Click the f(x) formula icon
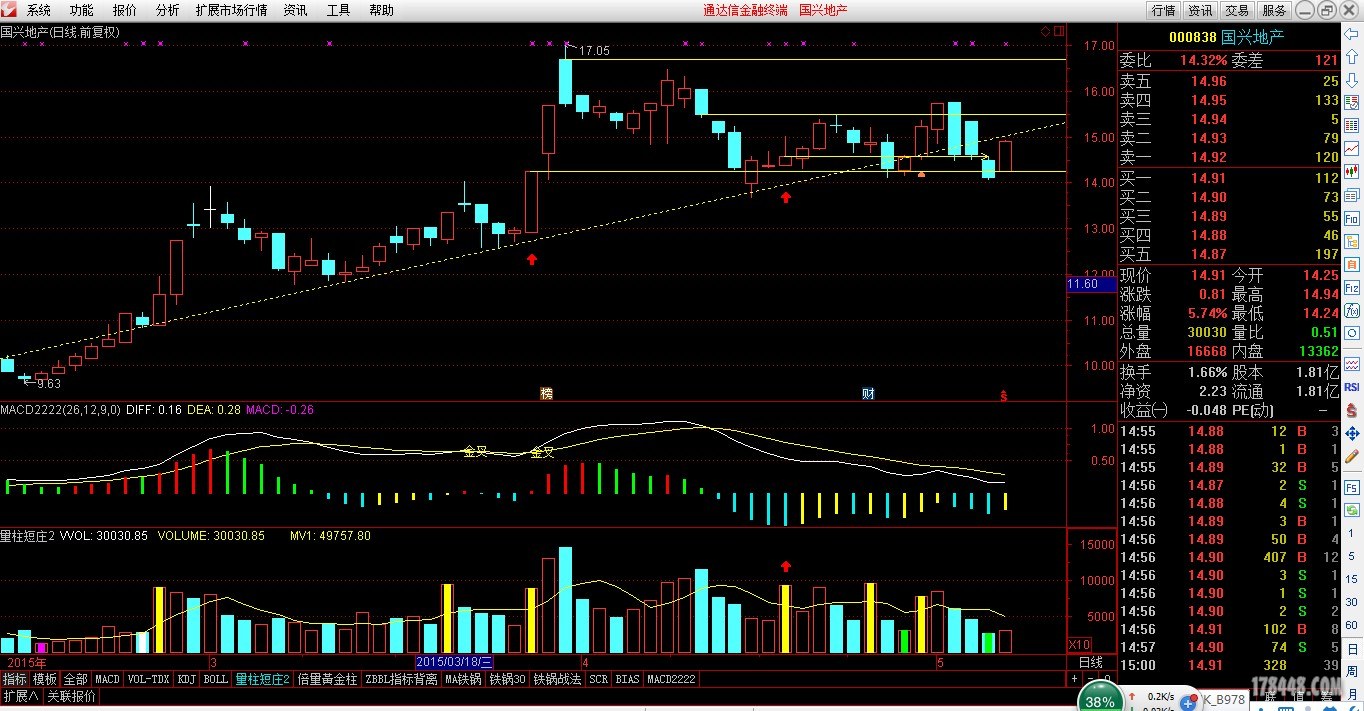This screenshot has width=1364, height=711. (1351, 311)
